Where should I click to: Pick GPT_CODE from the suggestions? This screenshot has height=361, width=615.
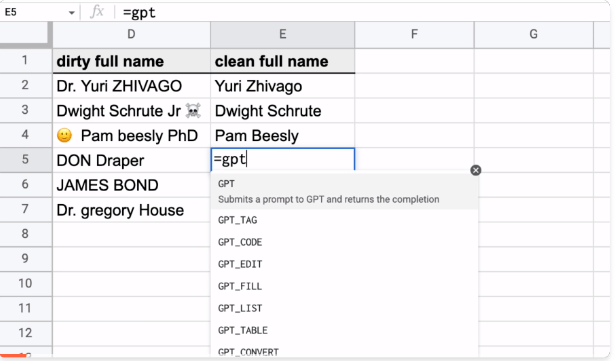pos(344,242)
